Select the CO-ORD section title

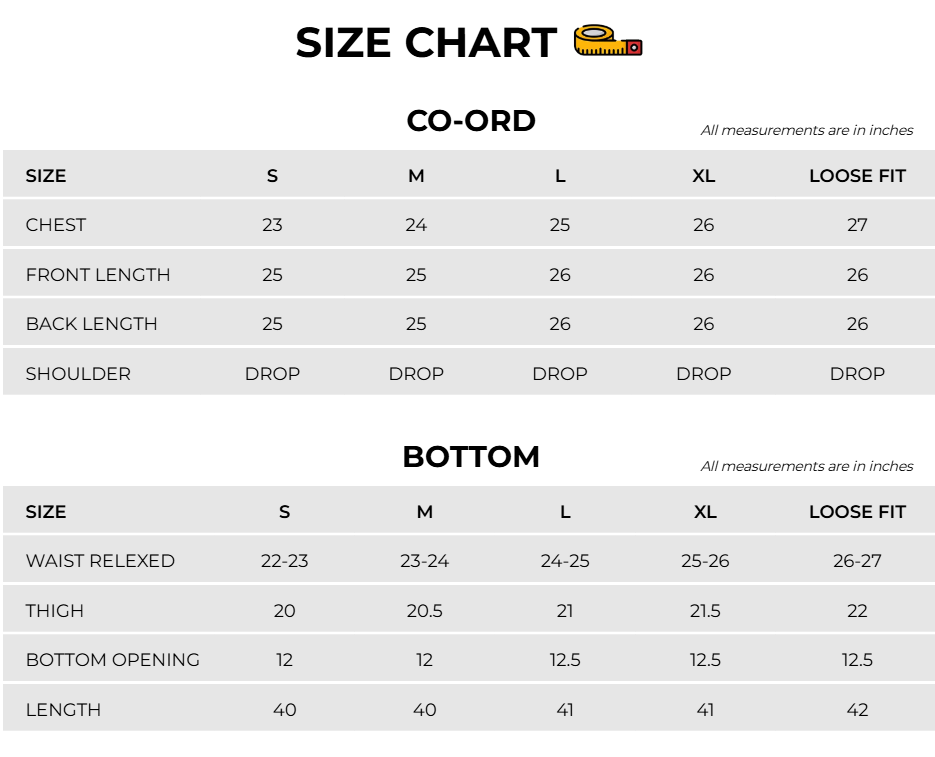470,121
